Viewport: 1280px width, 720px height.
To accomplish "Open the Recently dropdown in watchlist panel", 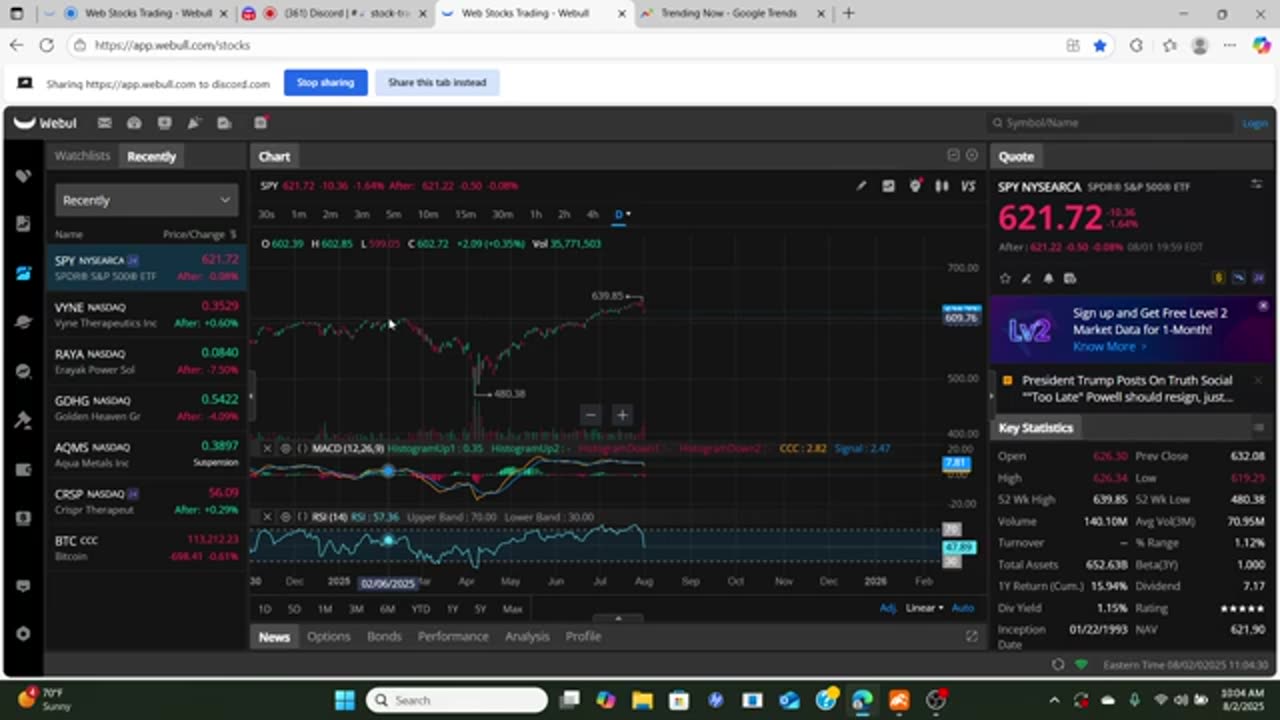I will click(x=146, y=200).
